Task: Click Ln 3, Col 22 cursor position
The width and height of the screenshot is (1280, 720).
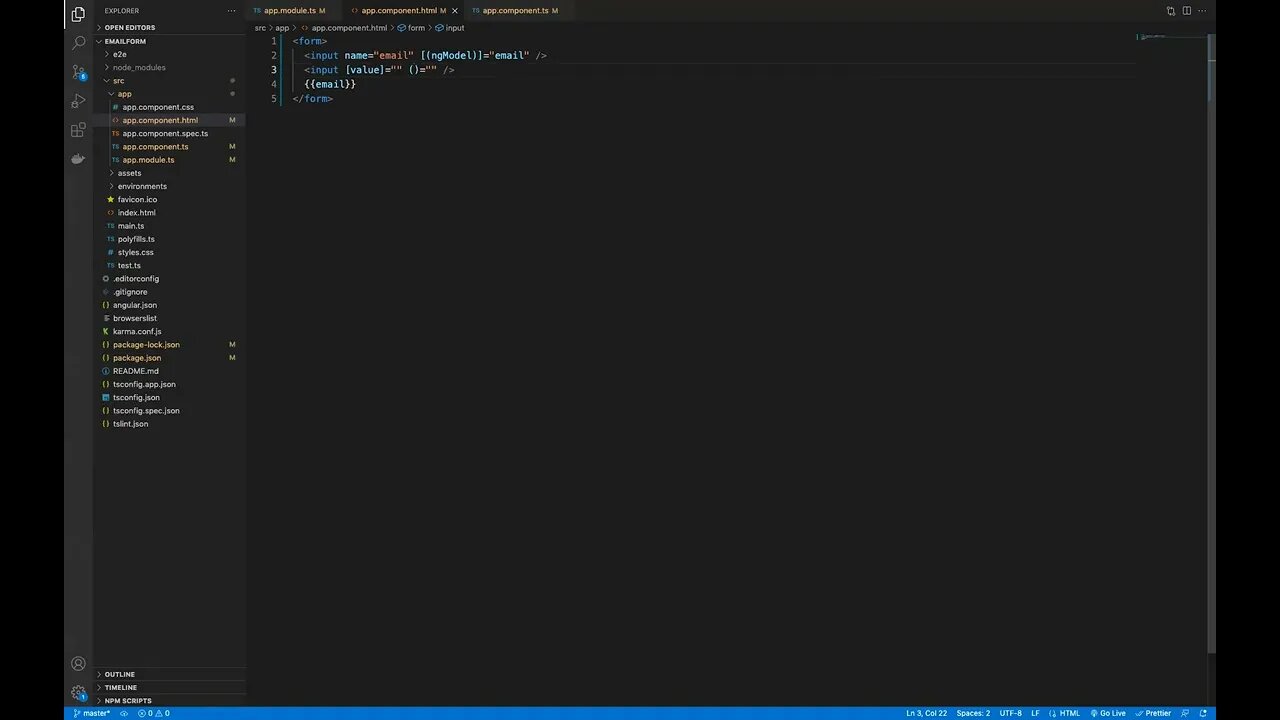Action: pos(926,713)
